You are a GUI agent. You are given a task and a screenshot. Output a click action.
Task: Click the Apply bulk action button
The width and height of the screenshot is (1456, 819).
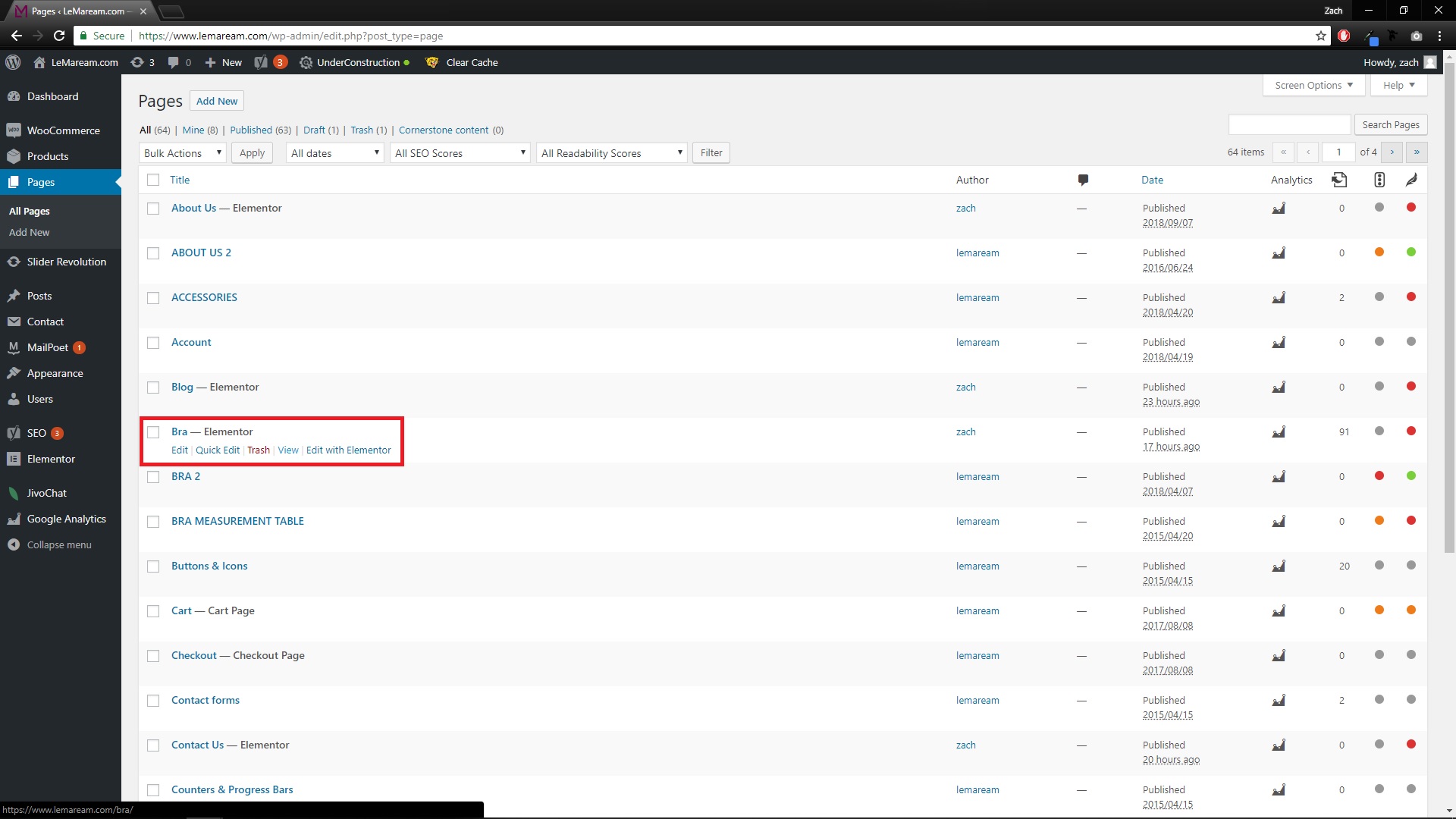pyautogui.click(x=252, y=153)
